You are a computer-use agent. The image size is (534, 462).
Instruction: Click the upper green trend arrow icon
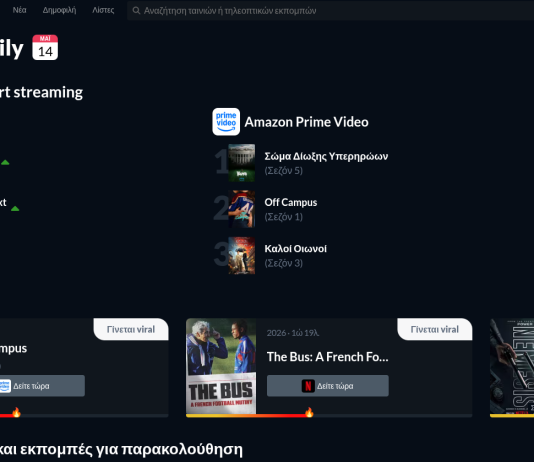5,162
